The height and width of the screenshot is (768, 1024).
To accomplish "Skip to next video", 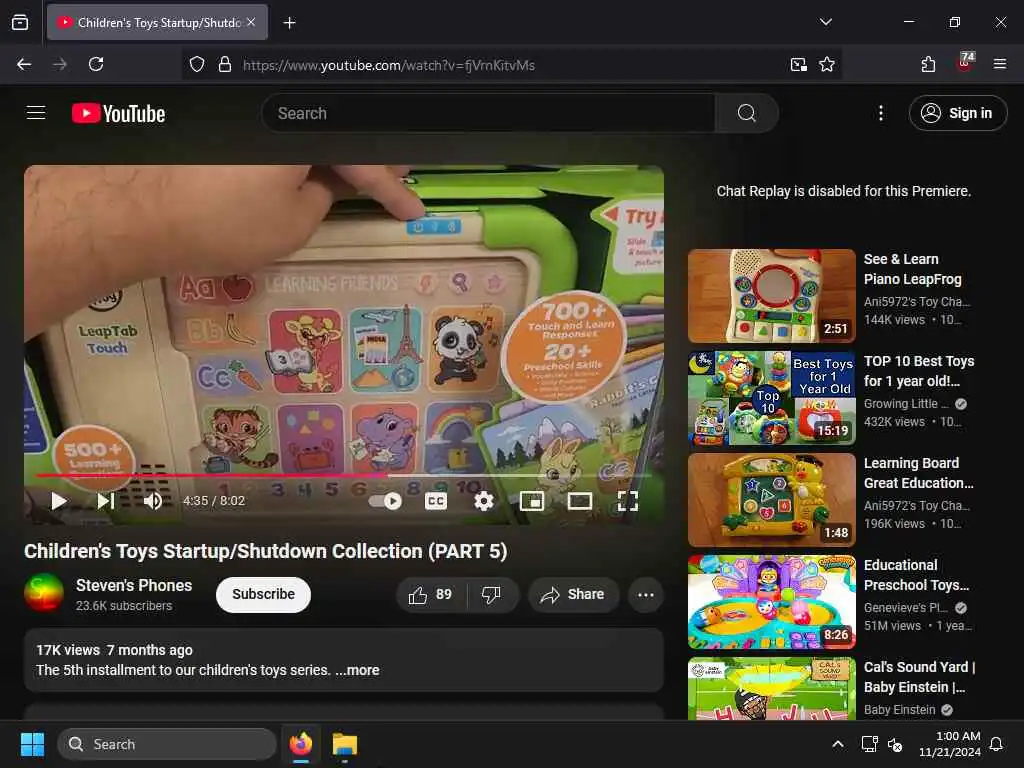I will [x=106, y=501].
